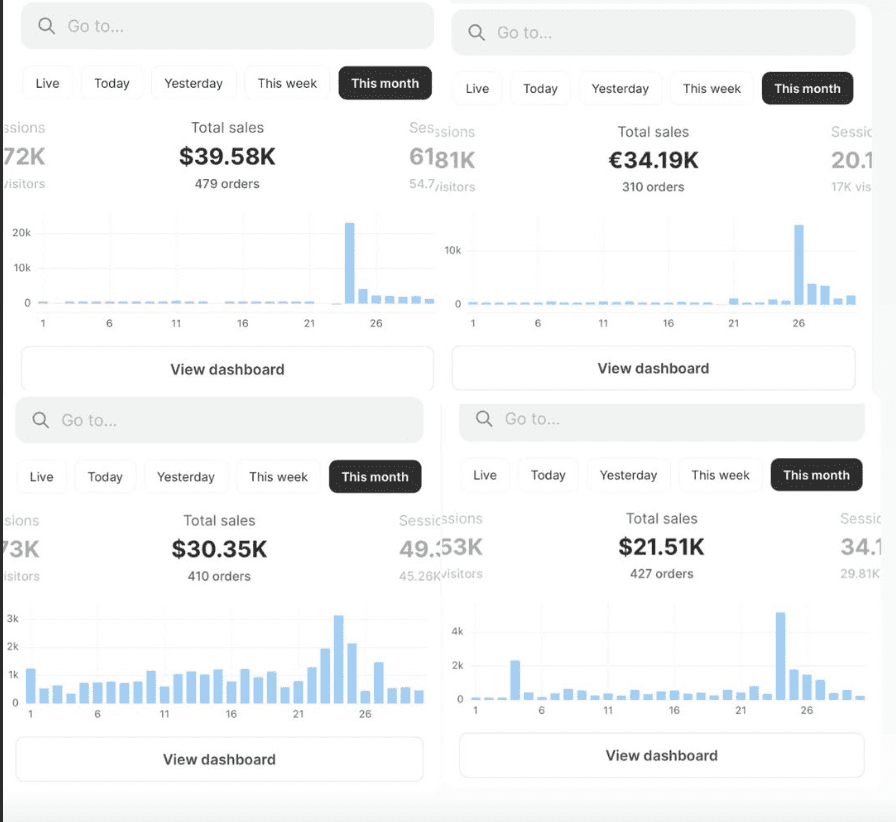Screen dimensions: 896x822
Task: Open Today view in the $21.51K panel
Action: pyautogui.click(x=548, y=475)
